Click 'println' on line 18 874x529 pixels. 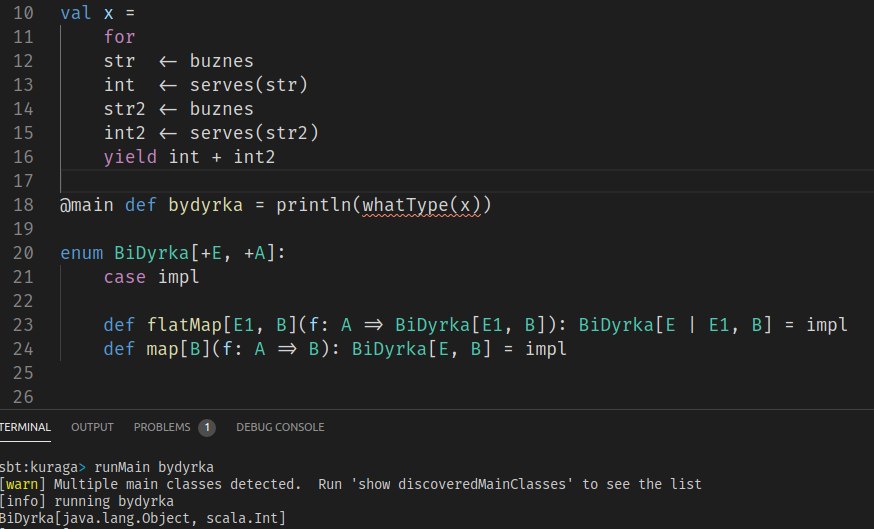tap(313, 205)
